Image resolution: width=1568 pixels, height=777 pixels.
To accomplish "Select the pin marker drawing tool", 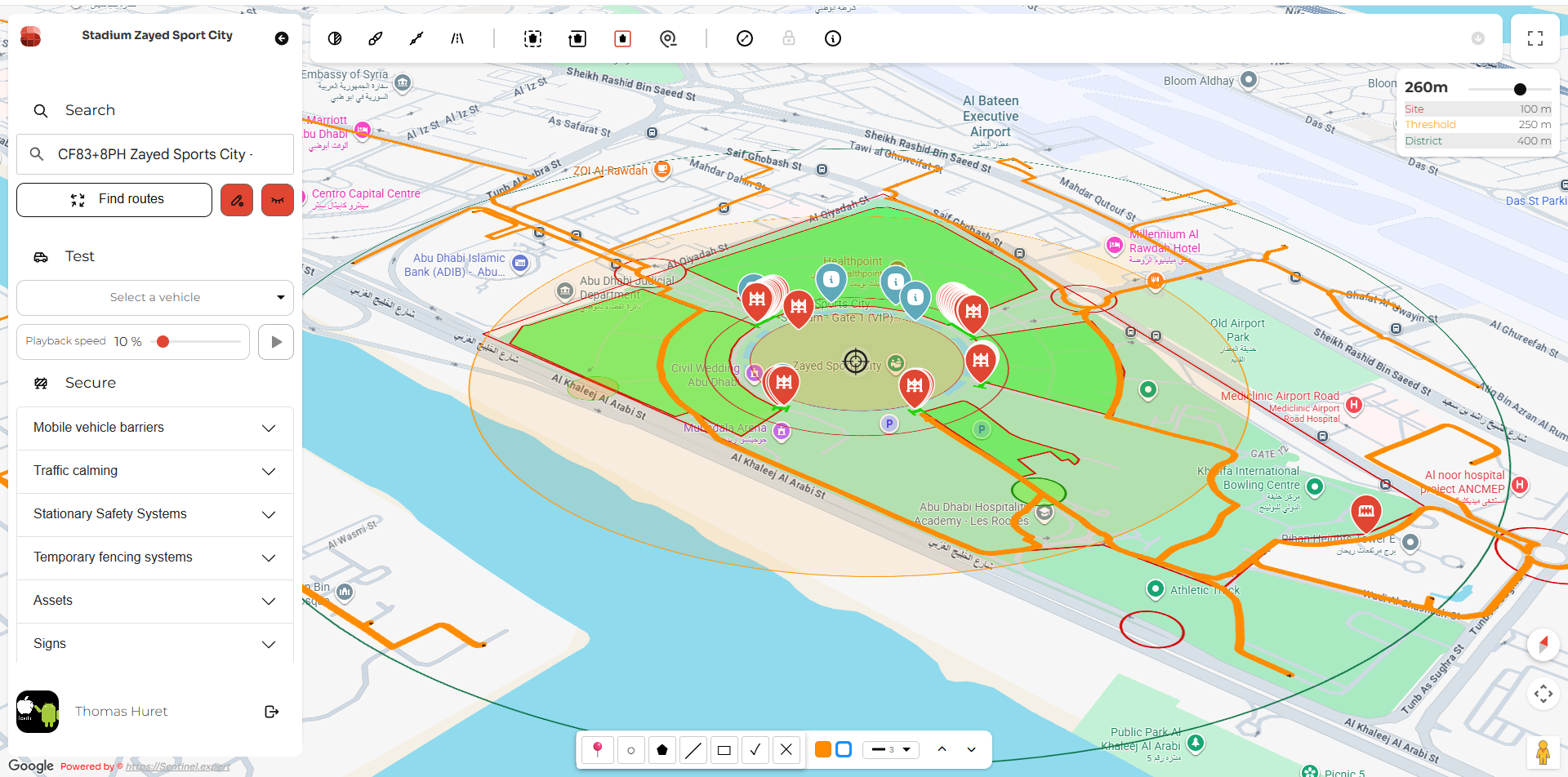I will click(x=598, y=749).
